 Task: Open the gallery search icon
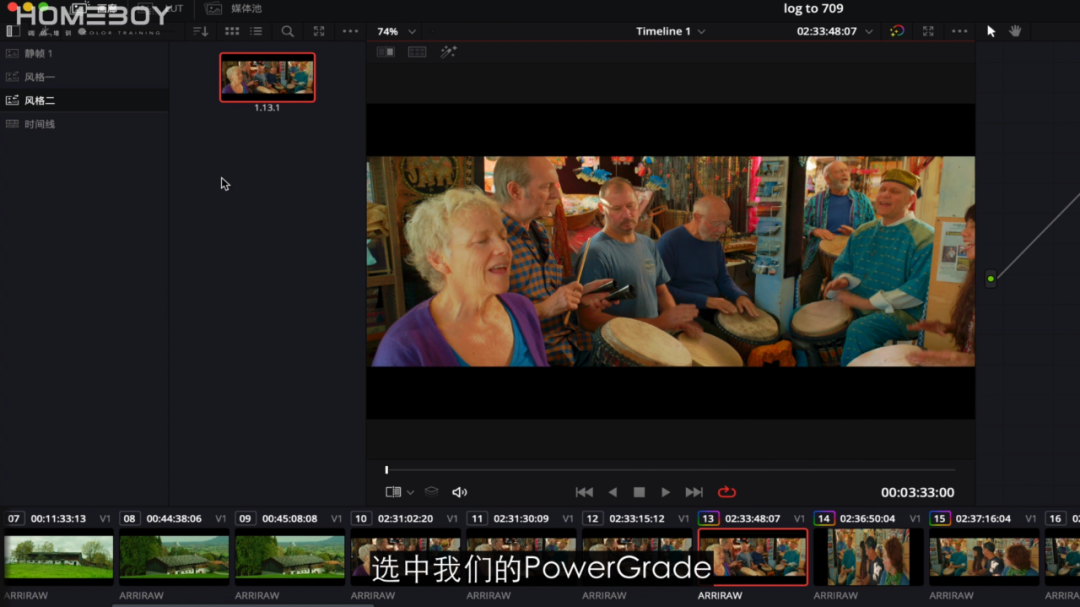287,31
